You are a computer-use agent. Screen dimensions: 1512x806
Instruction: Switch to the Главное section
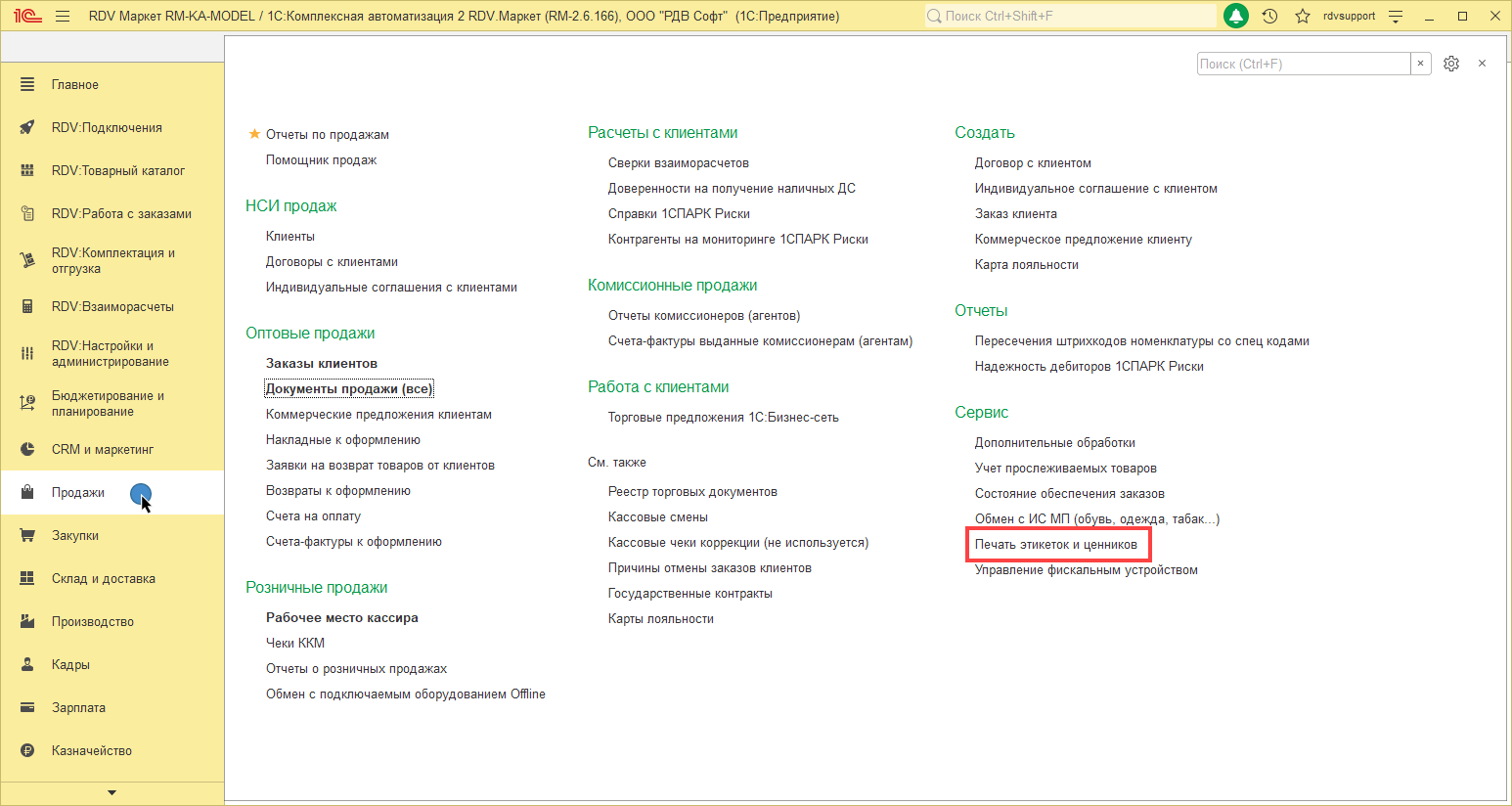pos(75,85)
